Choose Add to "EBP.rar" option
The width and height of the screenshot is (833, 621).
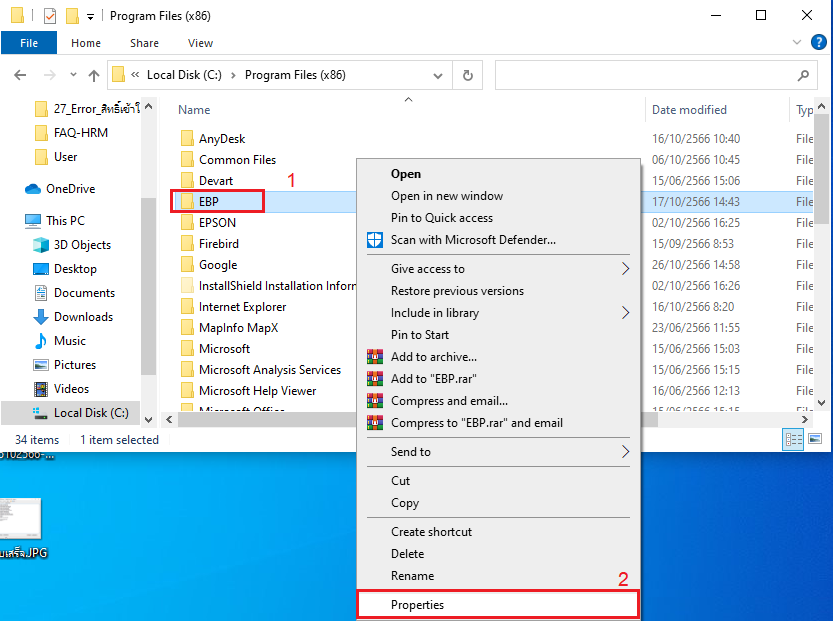(436, 379)
